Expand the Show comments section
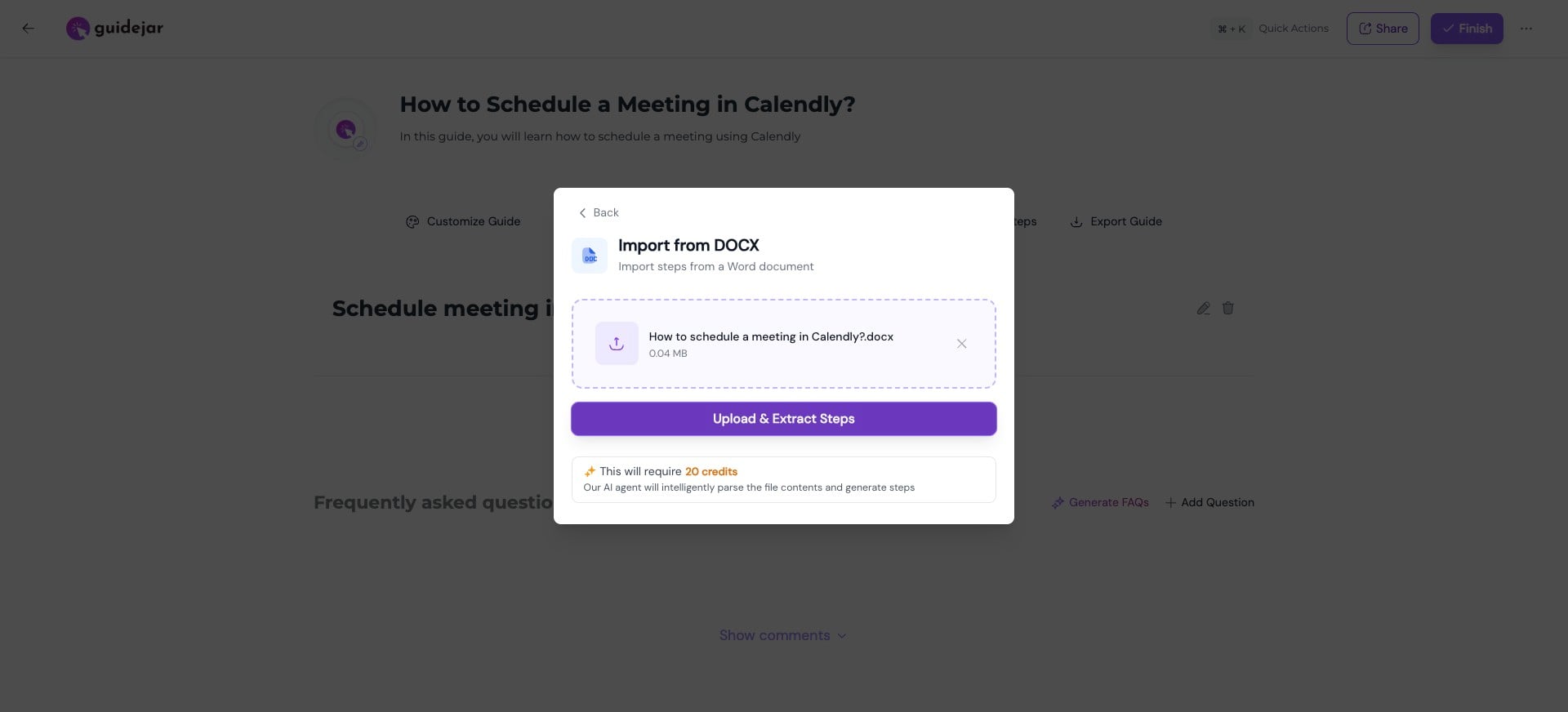 click(782, 635)
